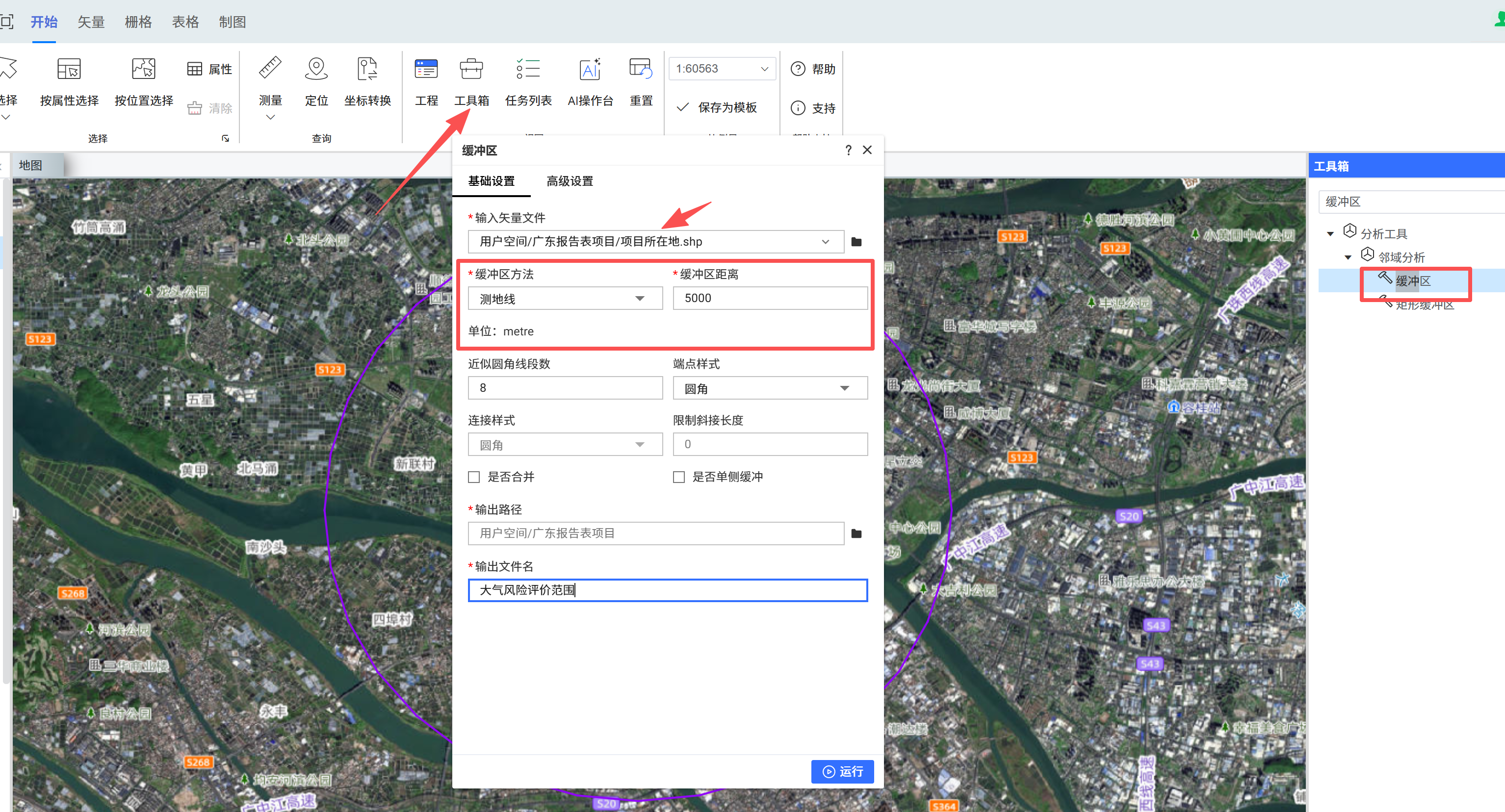1505x812 pixels.
Task: Click the 运行 button
Action: [842, 772]
